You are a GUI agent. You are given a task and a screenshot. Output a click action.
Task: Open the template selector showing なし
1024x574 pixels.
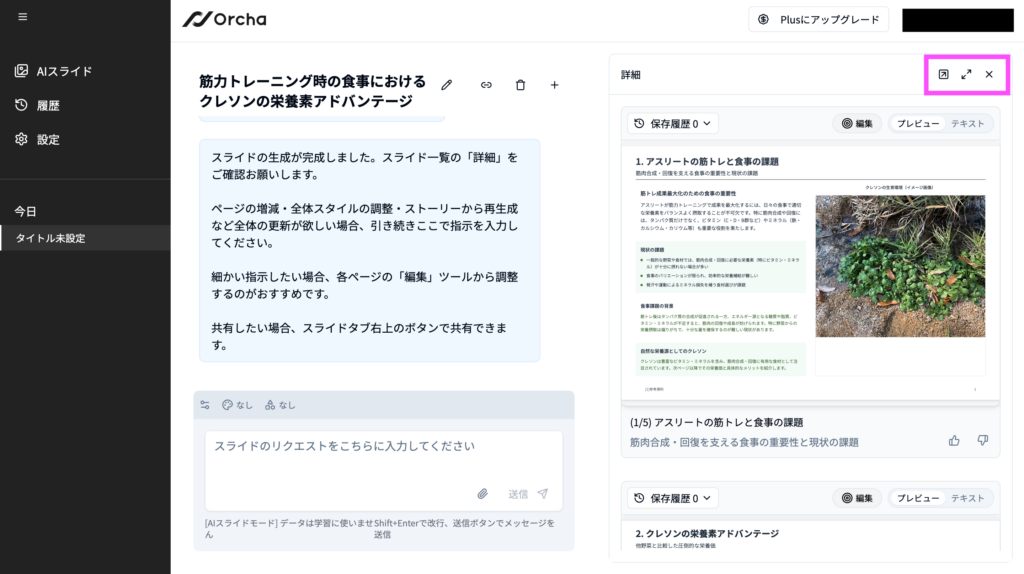tap(280, 405)
